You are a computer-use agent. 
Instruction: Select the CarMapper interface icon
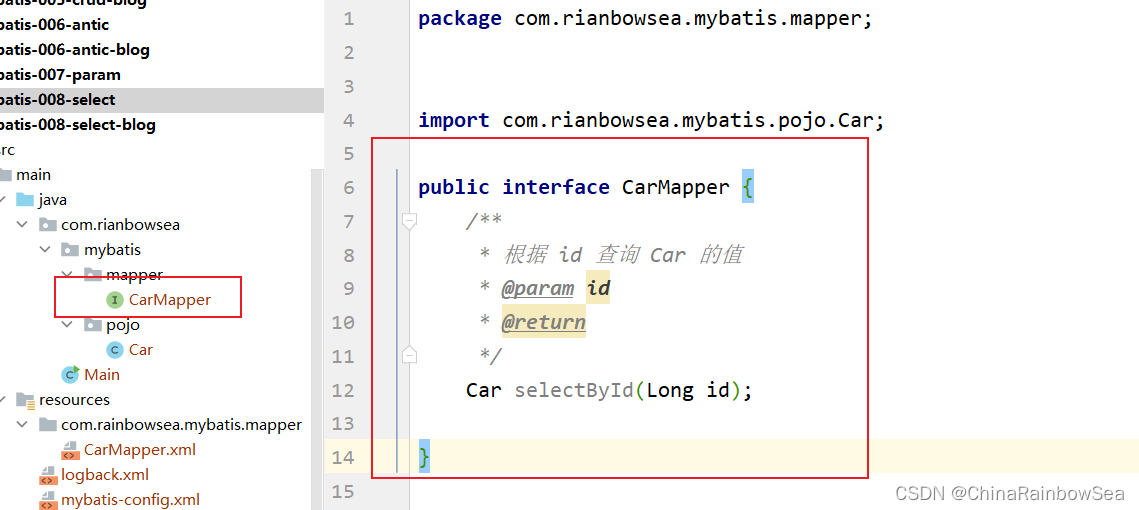pos(115,299)
